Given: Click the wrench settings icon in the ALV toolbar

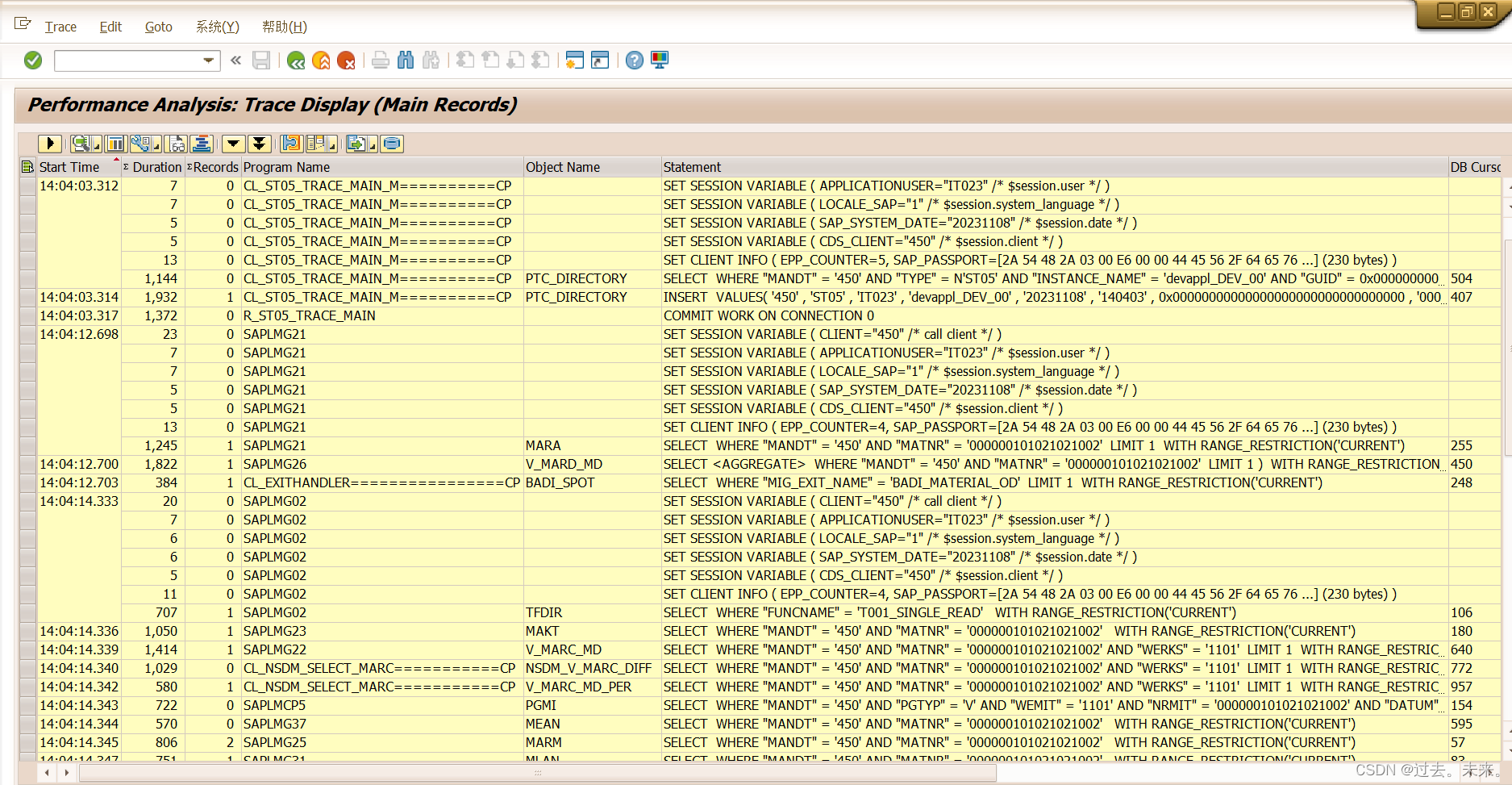Looking at the screenshot, I should point(140,144).
